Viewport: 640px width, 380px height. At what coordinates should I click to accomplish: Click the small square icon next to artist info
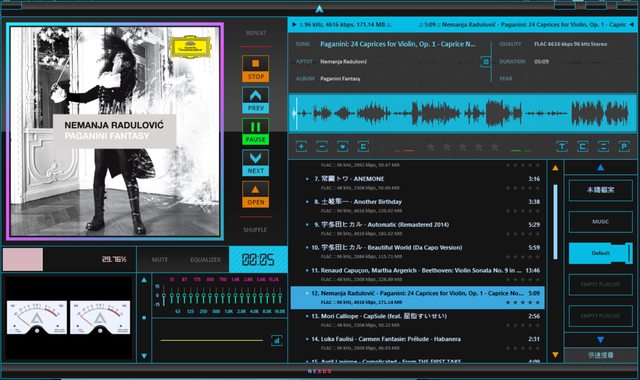(x=486, y=62)
